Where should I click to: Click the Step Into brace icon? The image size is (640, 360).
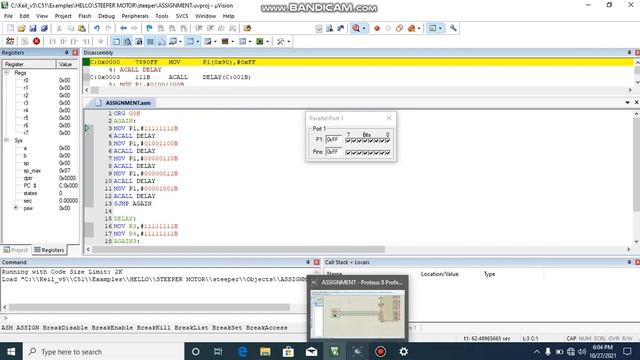point(52,41)
